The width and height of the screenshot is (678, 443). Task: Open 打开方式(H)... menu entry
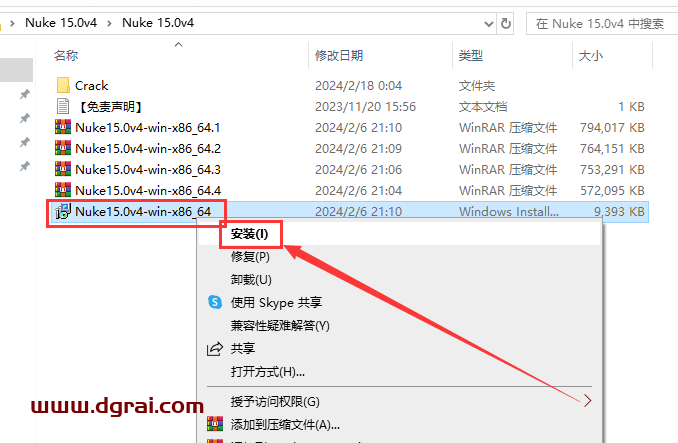click(268, 371)
